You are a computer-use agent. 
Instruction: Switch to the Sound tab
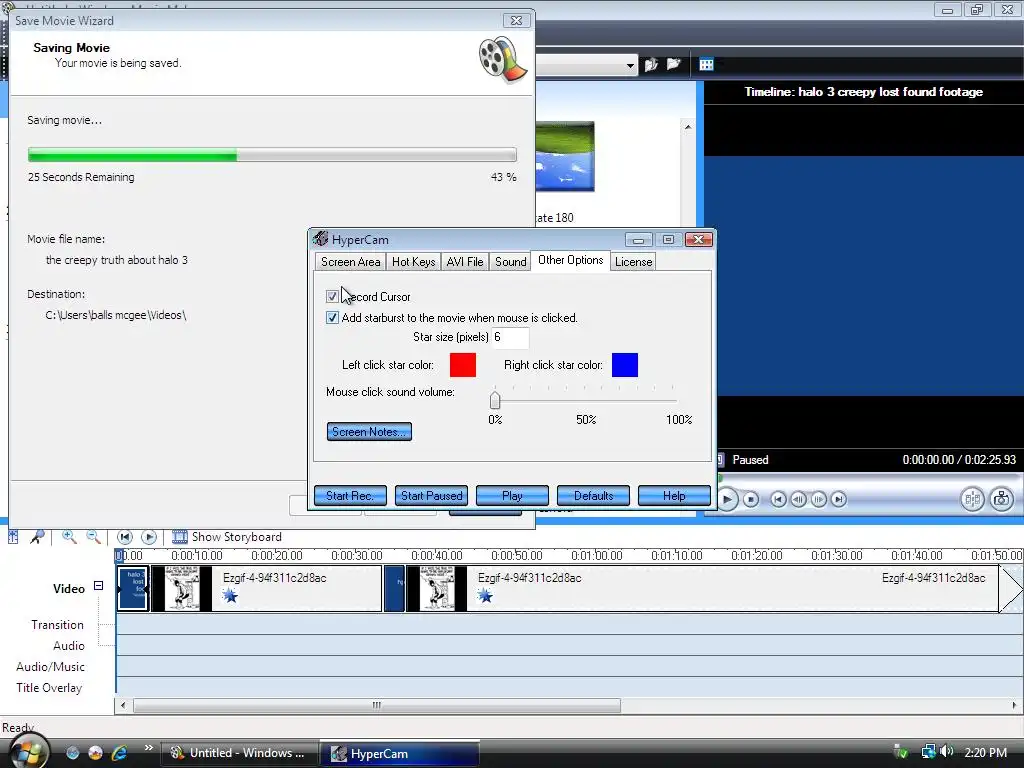coord(510,262)
